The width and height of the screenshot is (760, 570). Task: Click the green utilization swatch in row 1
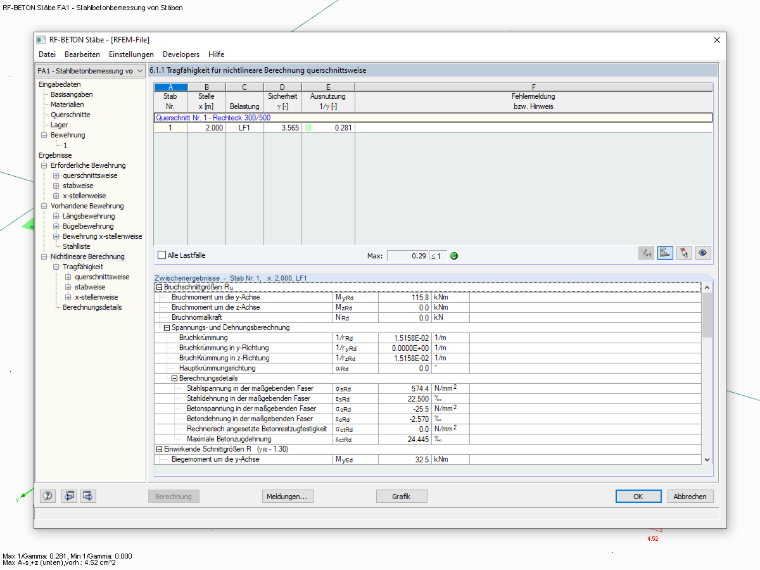(308, 128)
